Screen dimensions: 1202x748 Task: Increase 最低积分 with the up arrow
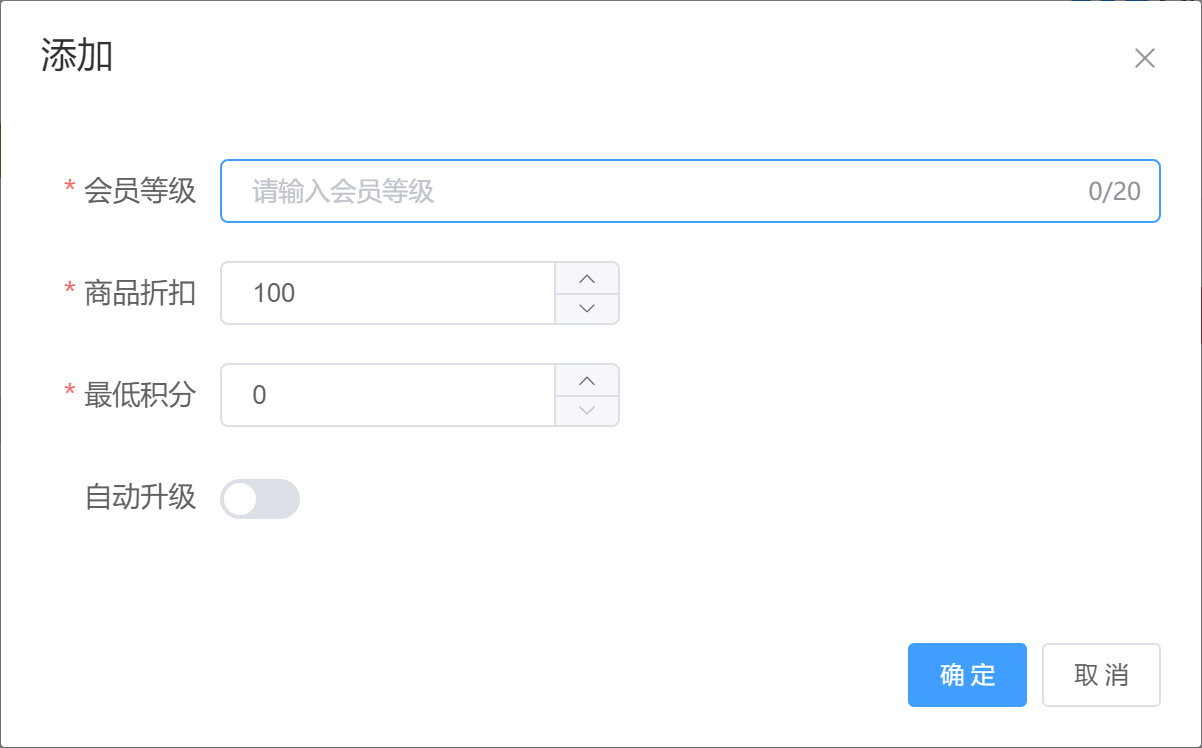click(x=587, y=380)
